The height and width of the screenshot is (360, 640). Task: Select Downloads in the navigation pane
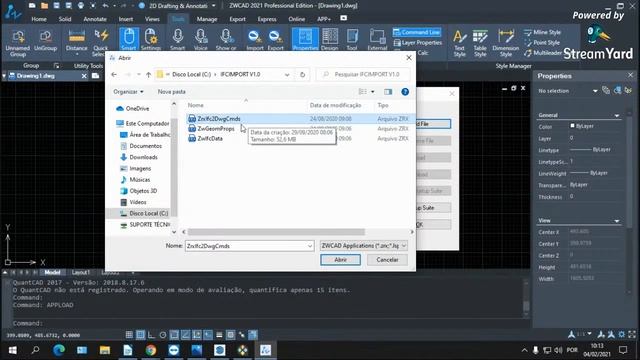(143, 157)
